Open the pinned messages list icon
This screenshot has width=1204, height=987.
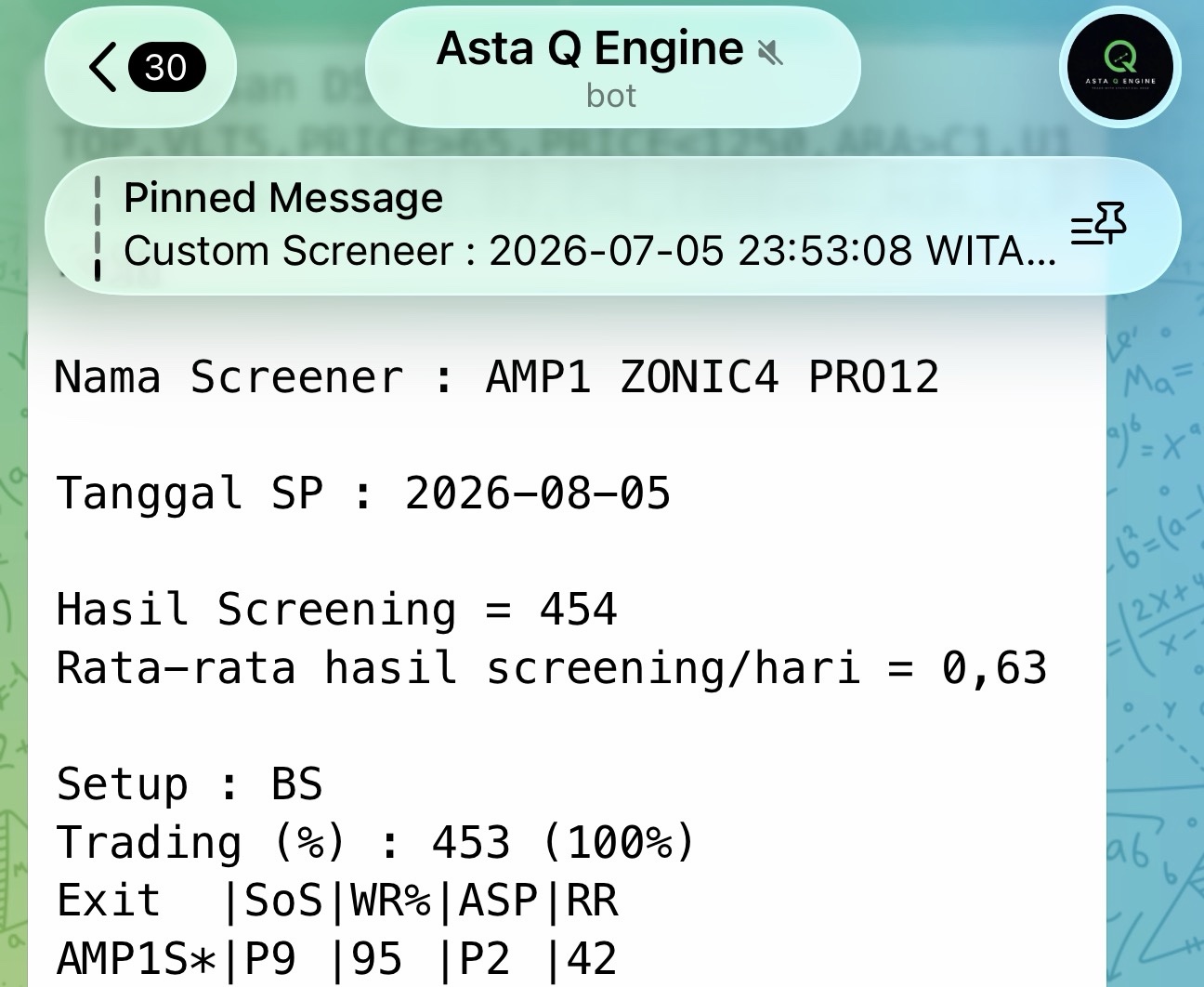1098,224
